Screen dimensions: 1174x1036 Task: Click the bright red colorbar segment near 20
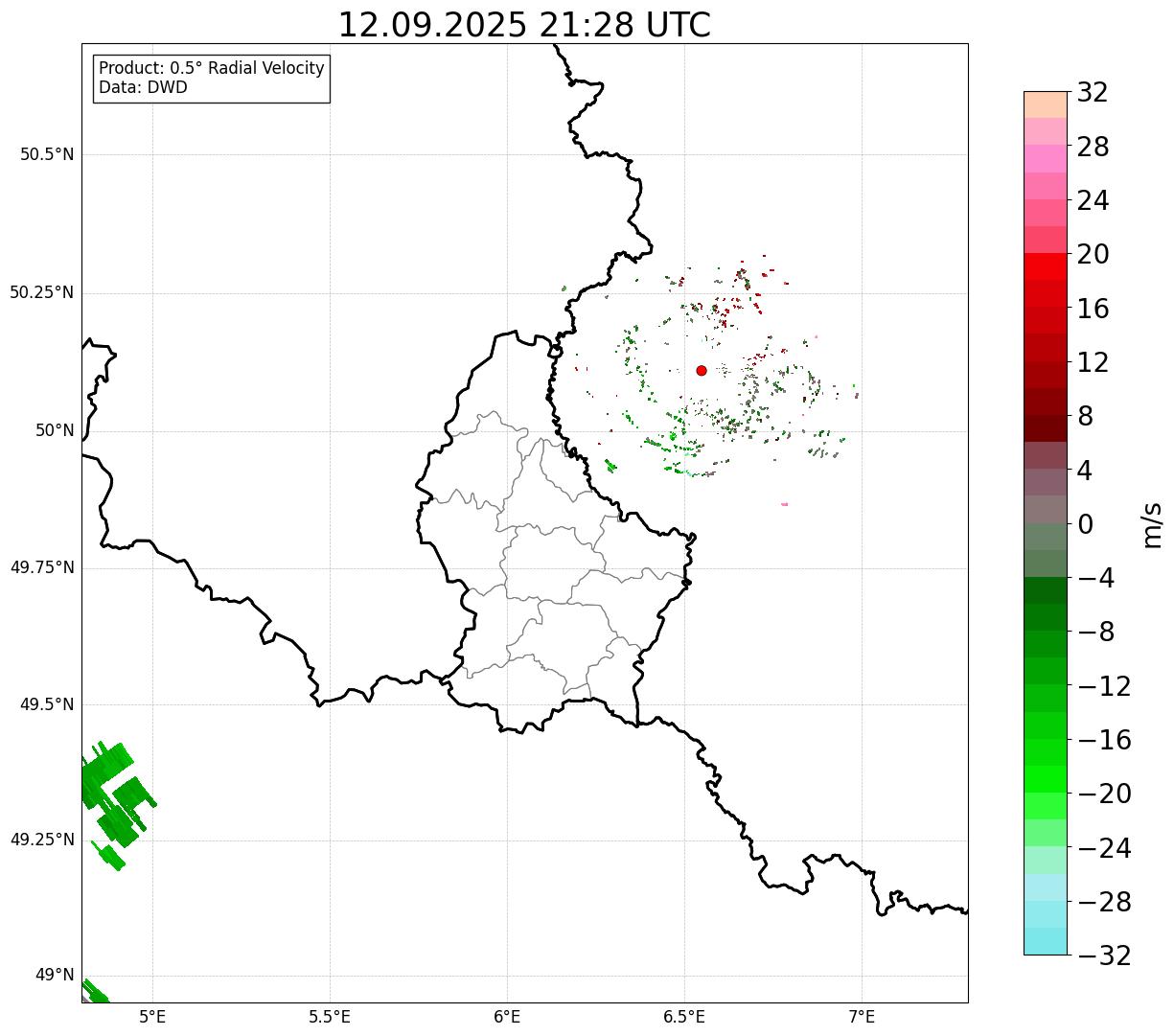point(1046,266)
